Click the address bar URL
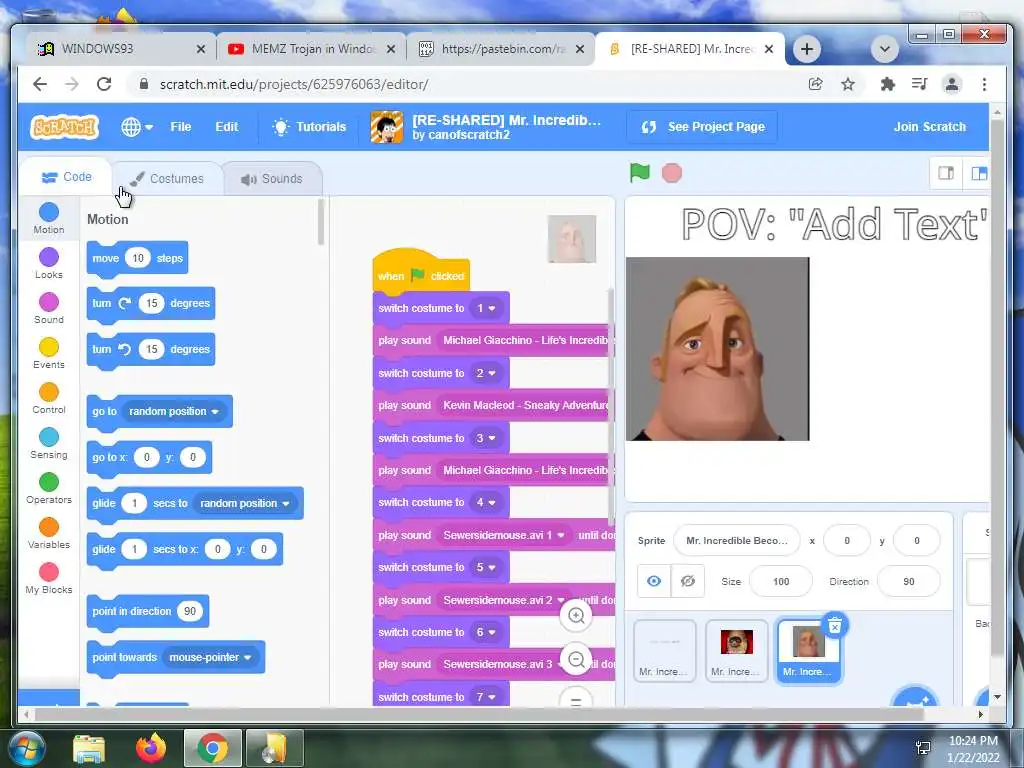This screenshot has height=768, width=1024. (x=294, y=84)
